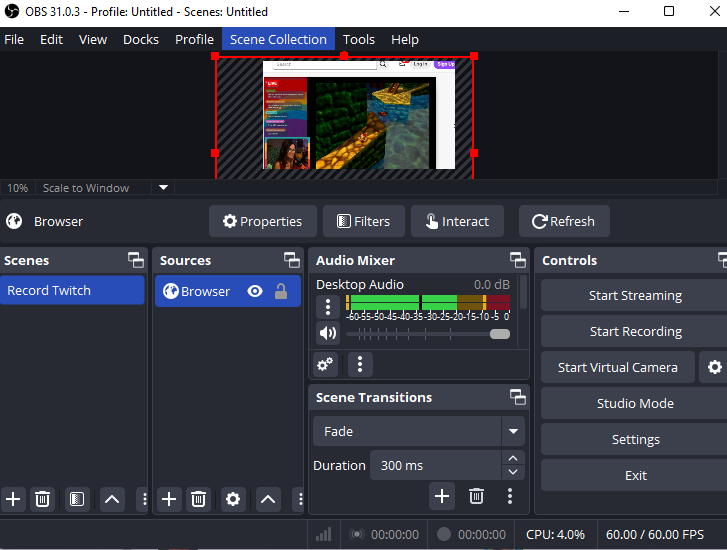Click the streaming status icon in status bar

pos(356,534)
